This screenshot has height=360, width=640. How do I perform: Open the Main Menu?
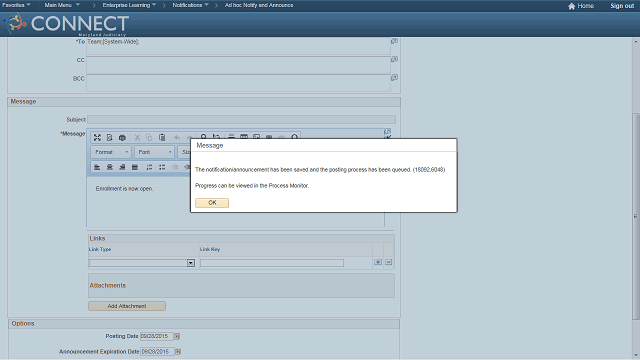(62, 5)
